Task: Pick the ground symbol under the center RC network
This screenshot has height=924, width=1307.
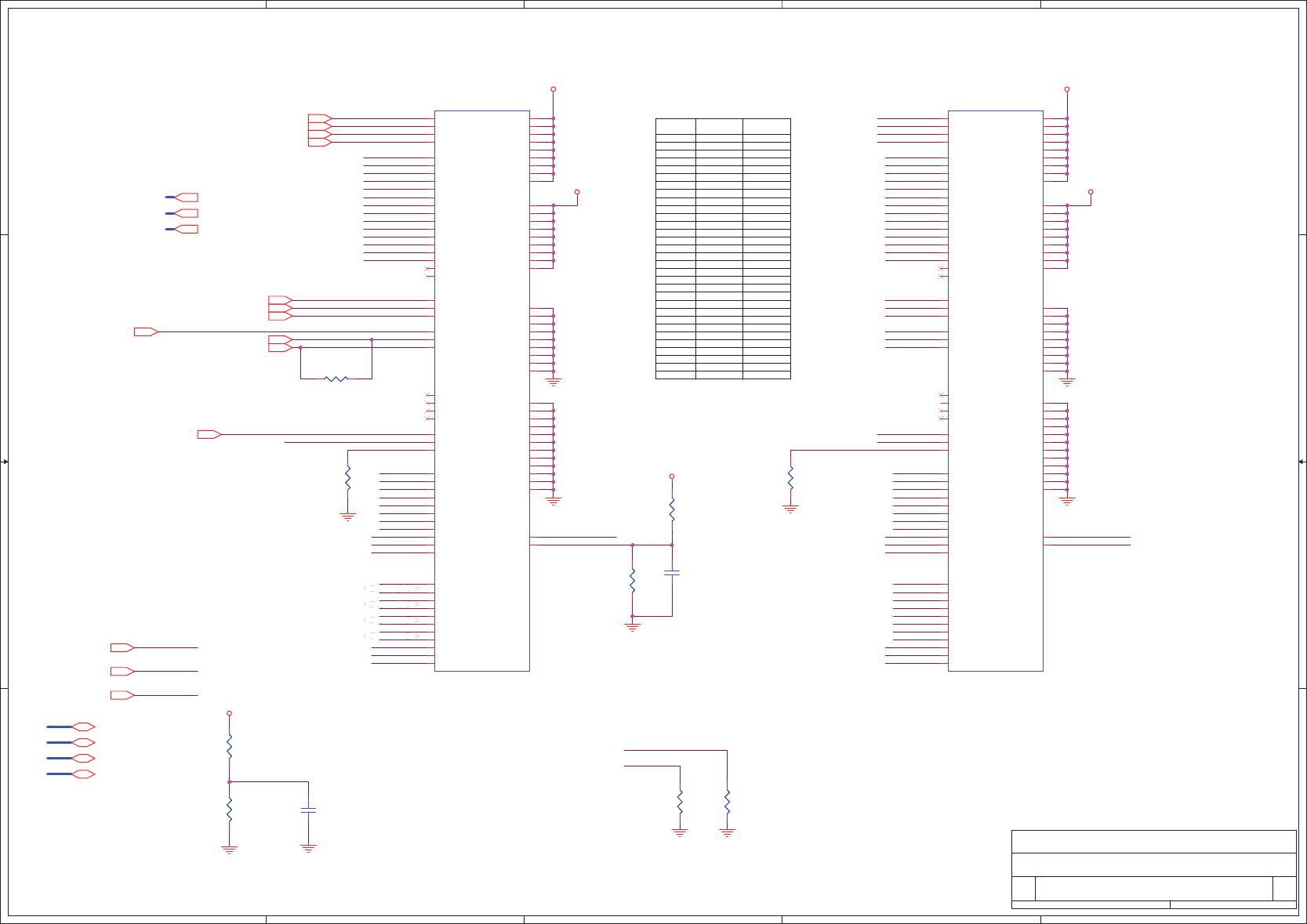Action: tap(633, 627)
